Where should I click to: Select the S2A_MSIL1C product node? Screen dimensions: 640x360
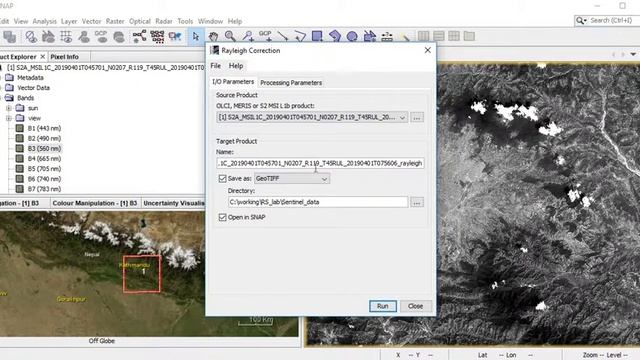pos(105,67)
